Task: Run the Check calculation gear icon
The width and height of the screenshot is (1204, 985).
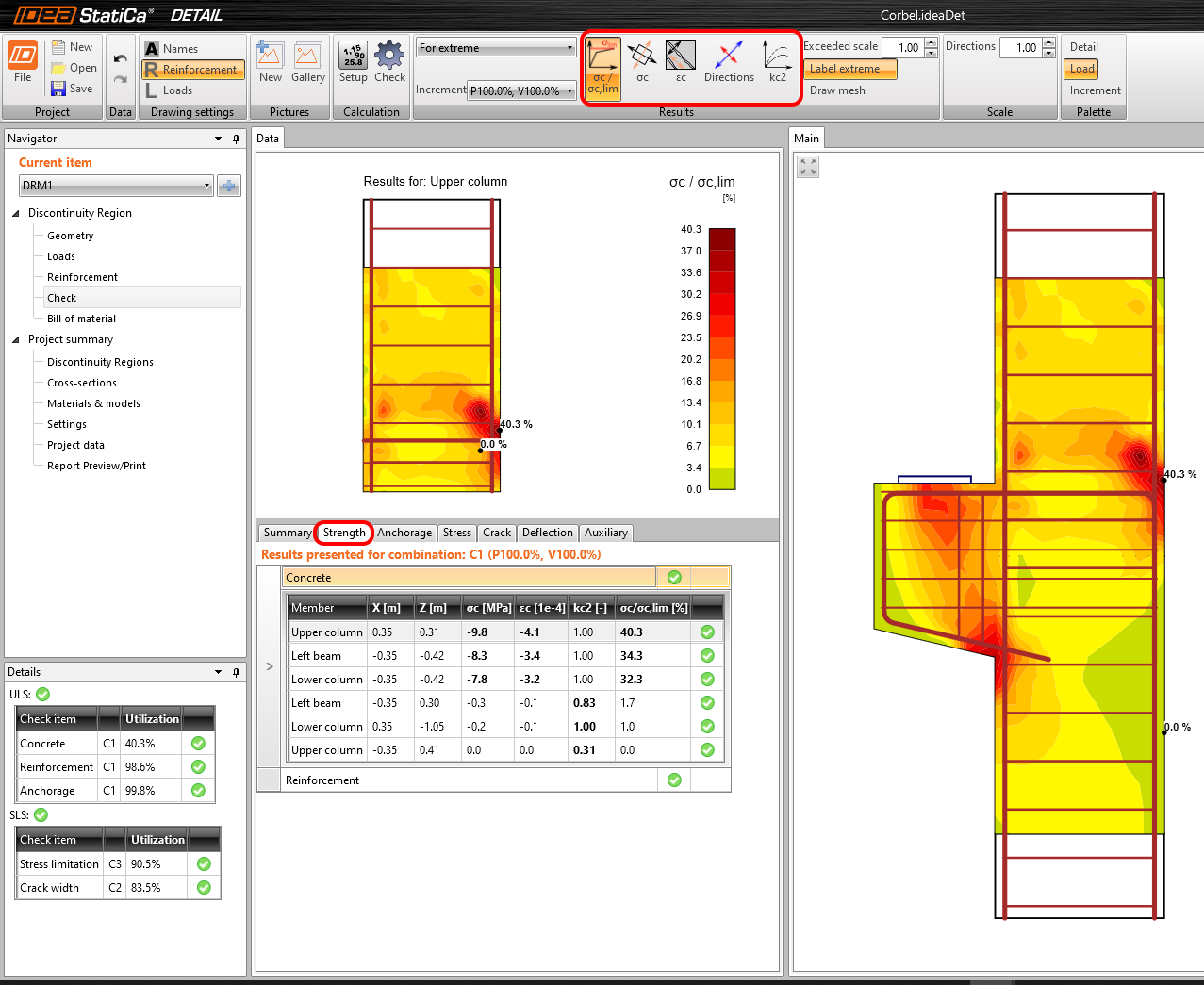Action: point(389,62)
